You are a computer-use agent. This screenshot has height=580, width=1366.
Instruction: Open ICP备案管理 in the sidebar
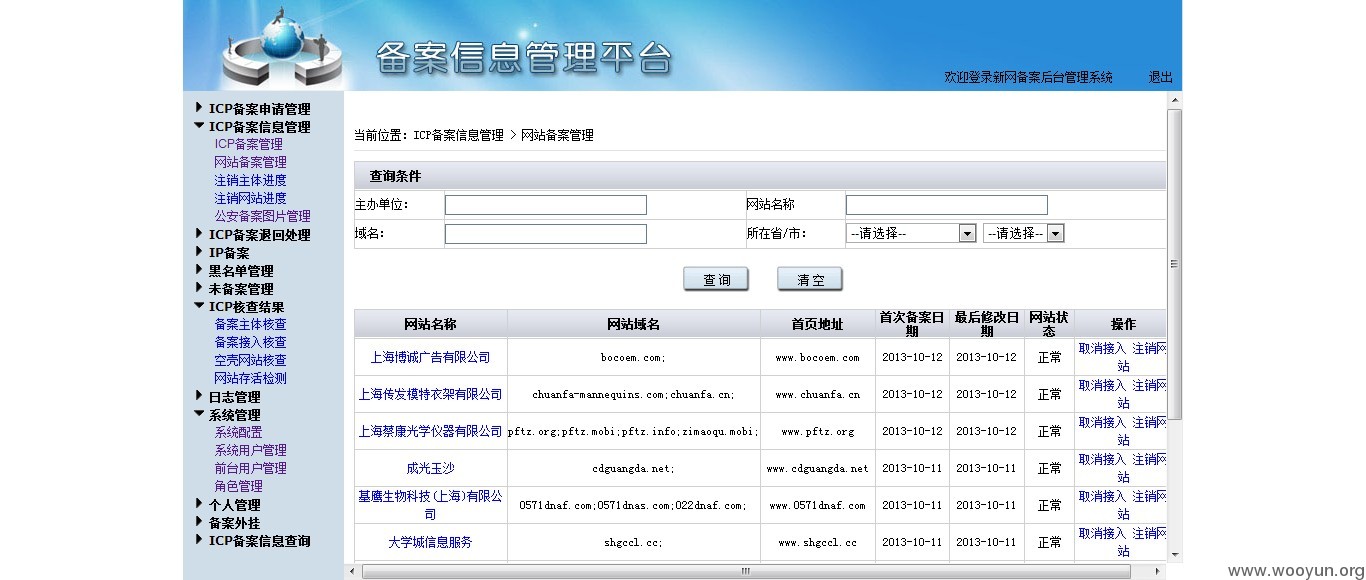coord(248,144)
